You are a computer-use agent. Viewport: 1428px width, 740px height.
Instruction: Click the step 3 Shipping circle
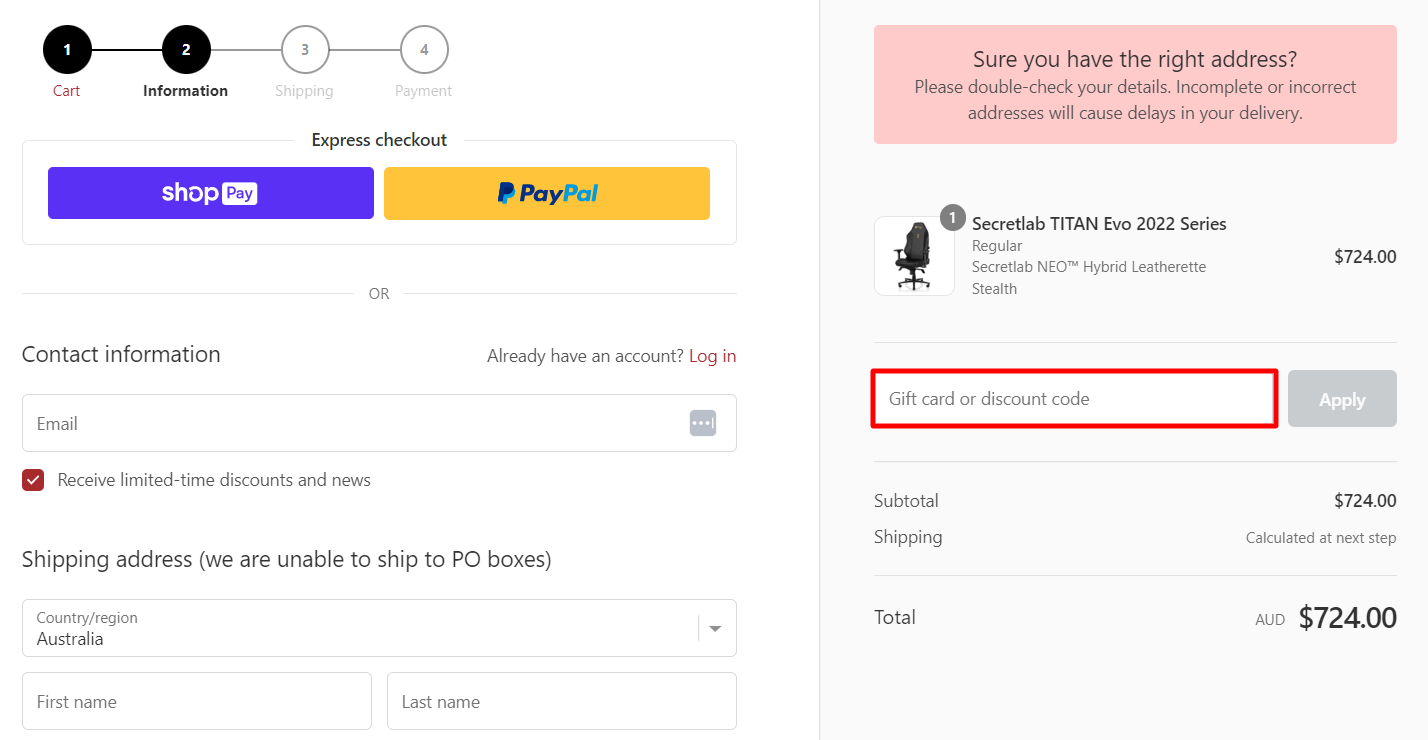pos(304,48)
